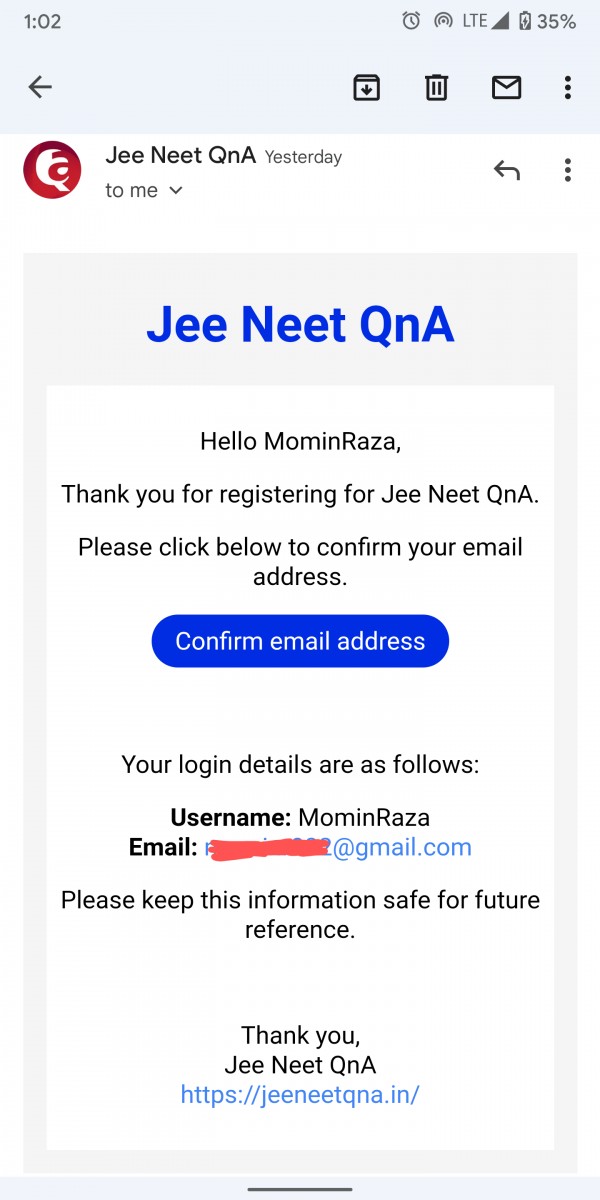Tap the LTE signal indicator
Viewport: 600px width, 1200px height.
[x=485, y=21]
